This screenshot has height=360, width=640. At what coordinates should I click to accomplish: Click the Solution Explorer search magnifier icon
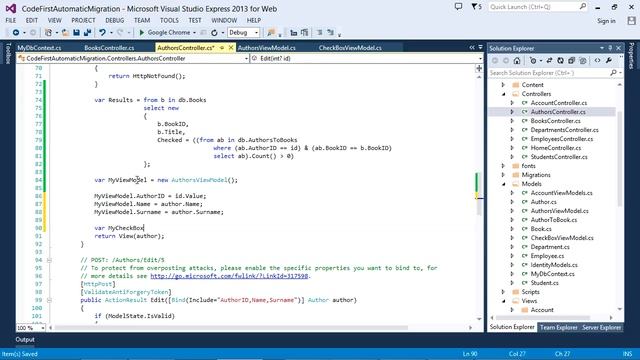[613, 73]
